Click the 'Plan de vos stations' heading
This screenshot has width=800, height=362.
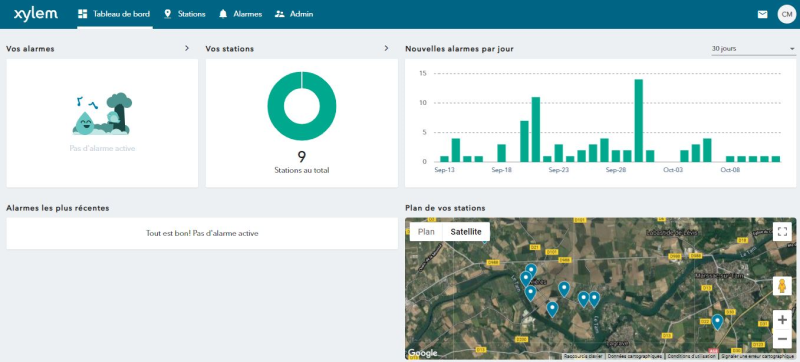coord(445,208)
